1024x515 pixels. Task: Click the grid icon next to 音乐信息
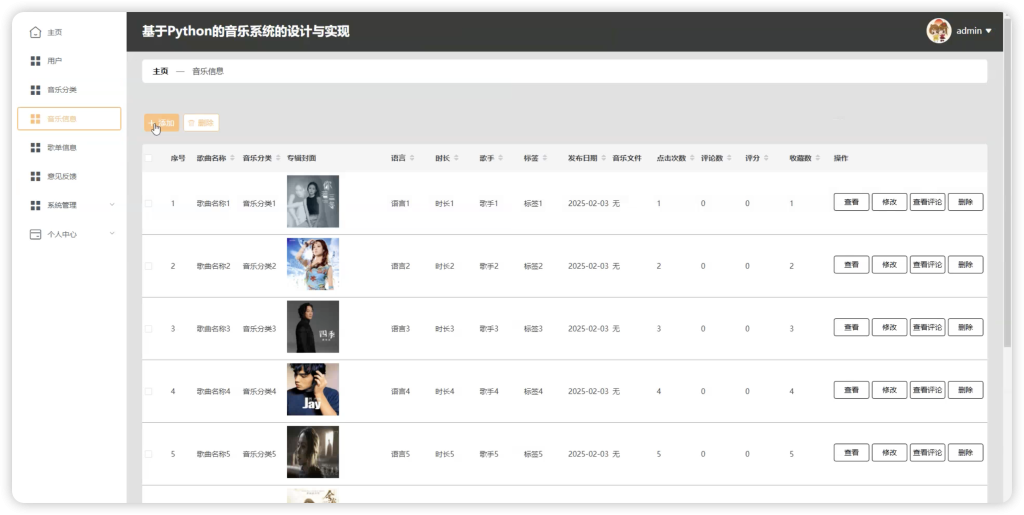35,119
